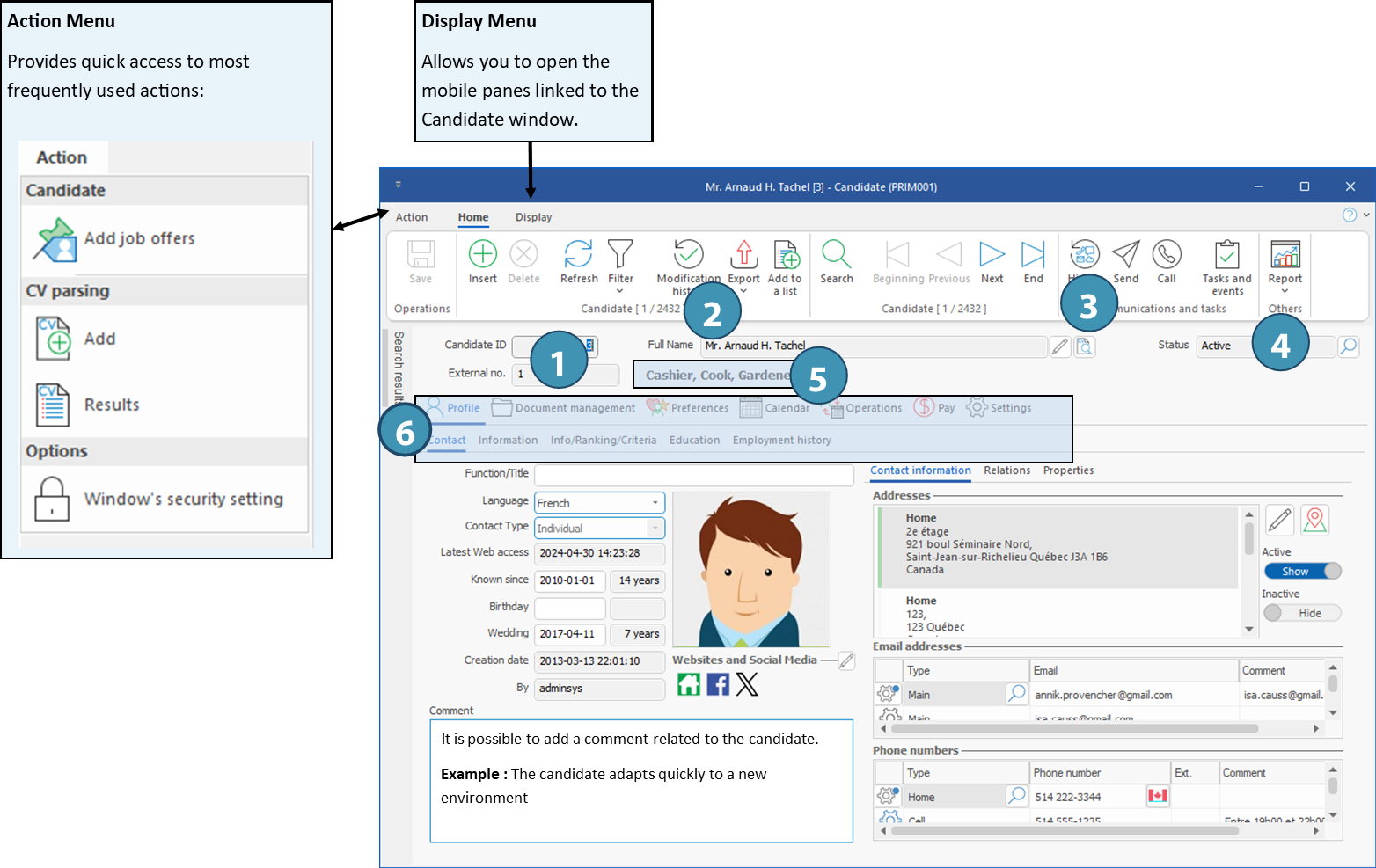Open the Search magnifier in the ribbon
The image size is (1376, 868).
click(x=836, y=255)
